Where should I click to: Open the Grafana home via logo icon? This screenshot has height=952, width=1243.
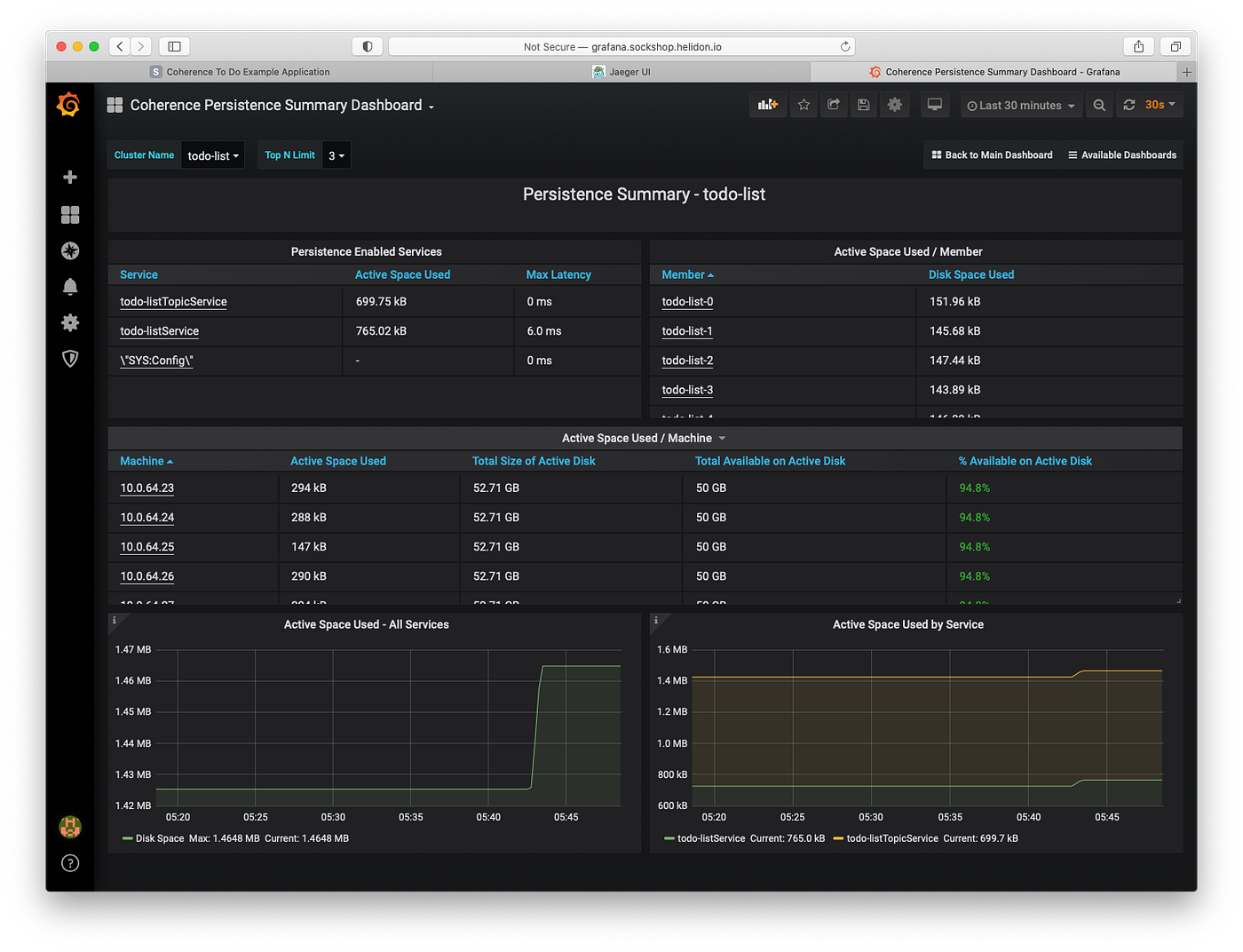point(69,104)
